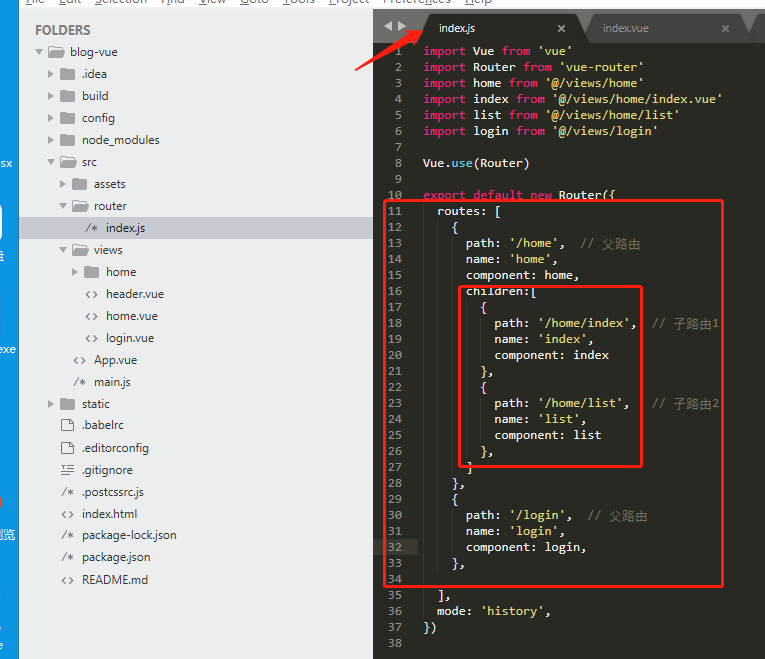The image size is (765, 659).
Task: Open header.vue from the sidebar
Action: (135, 294)
